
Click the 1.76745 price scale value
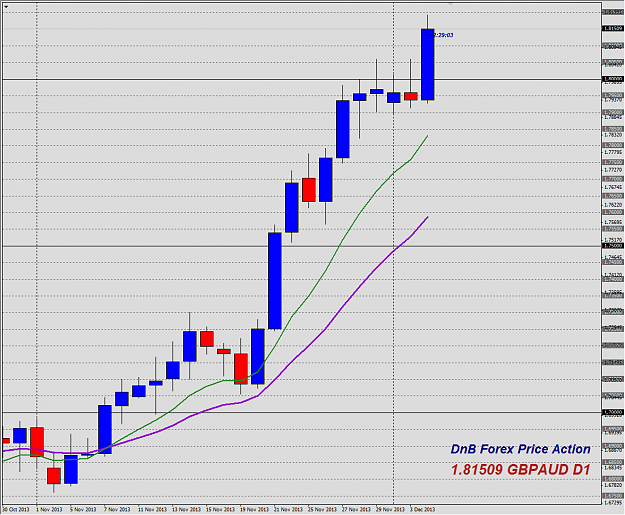(x=613, y=187)
